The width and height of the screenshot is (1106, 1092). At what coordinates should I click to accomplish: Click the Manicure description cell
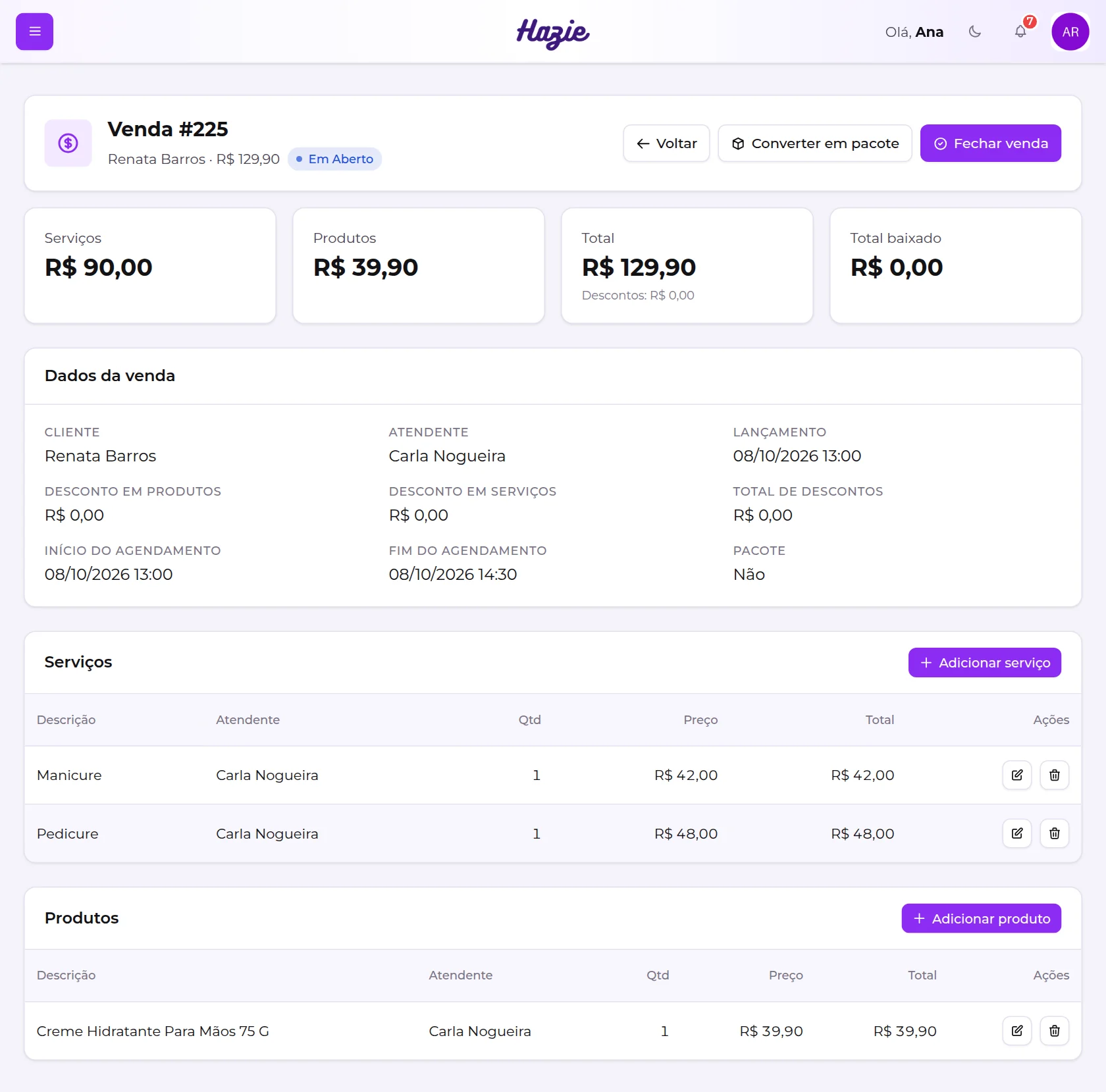click(69, 775)
